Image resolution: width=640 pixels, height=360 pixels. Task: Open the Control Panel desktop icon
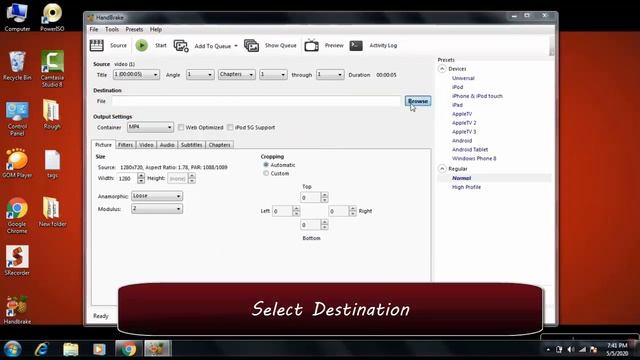pos(17,119)
